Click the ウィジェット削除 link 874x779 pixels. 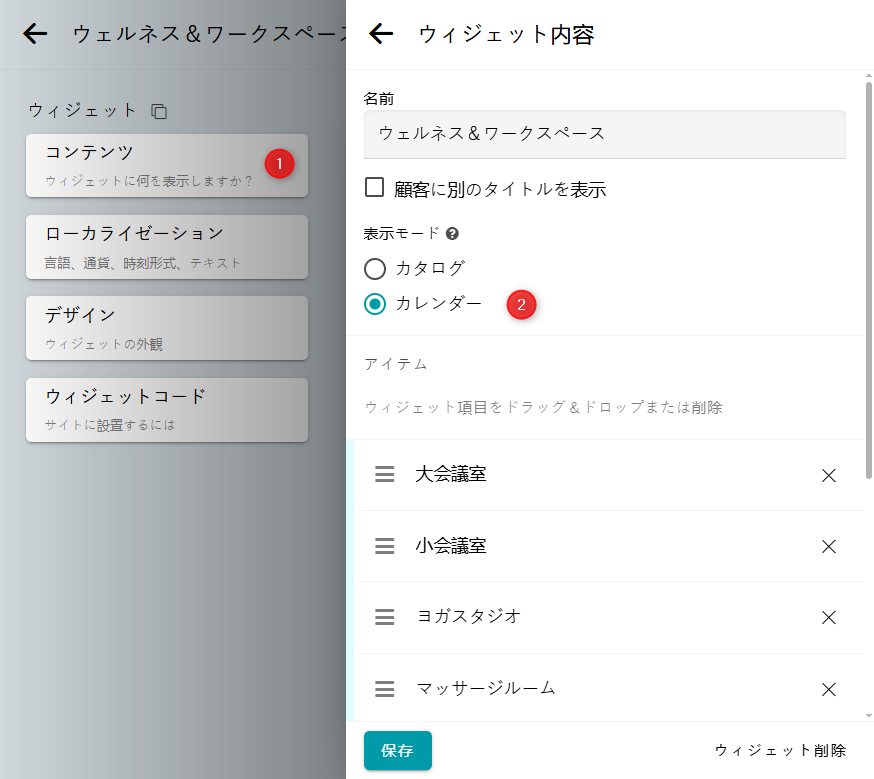(780, 750)
